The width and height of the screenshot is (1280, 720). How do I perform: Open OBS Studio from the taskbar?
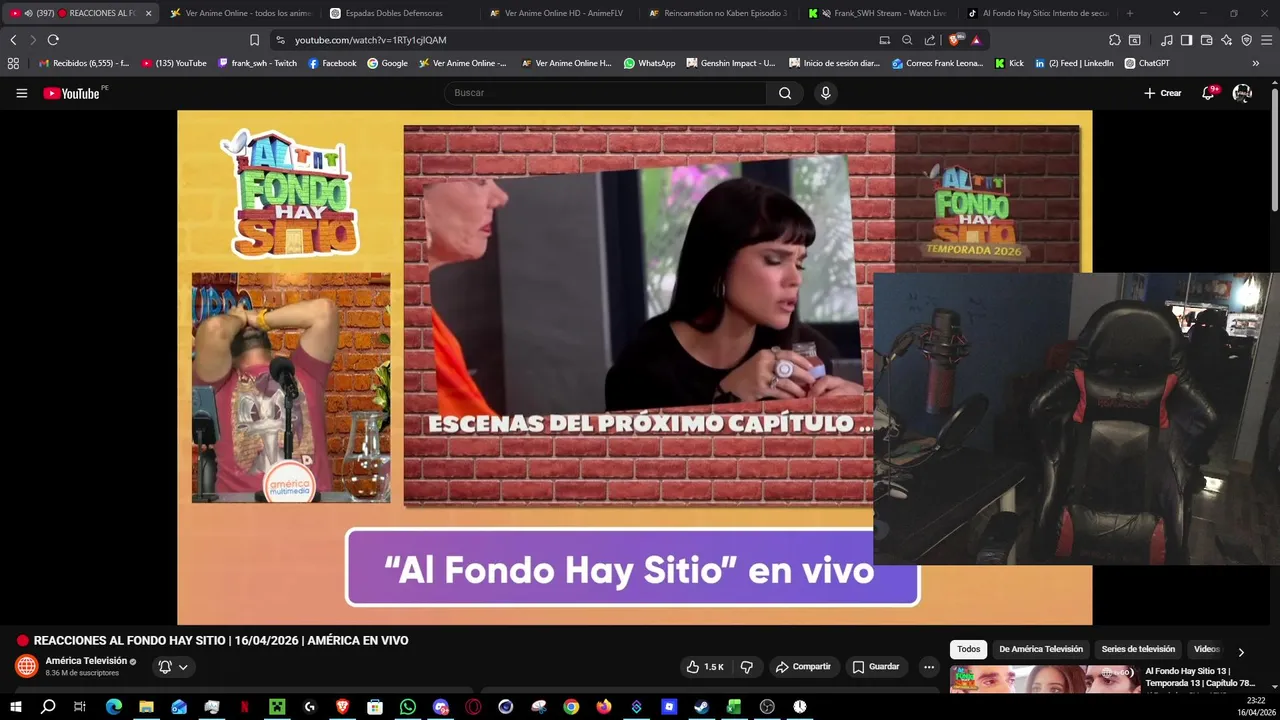767,707
